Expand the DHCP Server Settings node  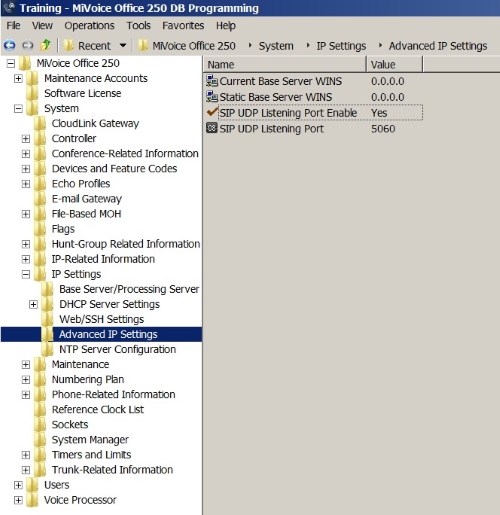point(33,304)
